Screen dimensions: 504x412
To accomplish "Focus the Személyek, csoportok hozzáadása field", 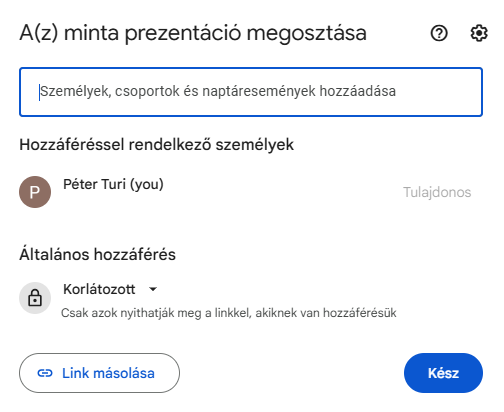I will pos(251,92).
